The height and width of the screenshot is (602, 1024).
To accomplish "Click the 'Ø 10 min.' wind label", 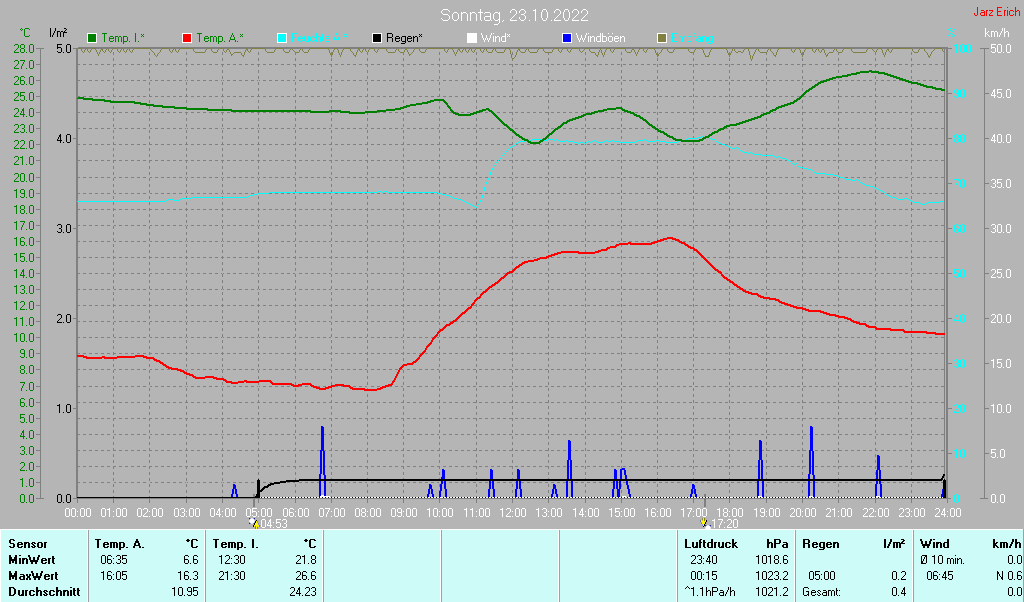I will coord(942,560).
